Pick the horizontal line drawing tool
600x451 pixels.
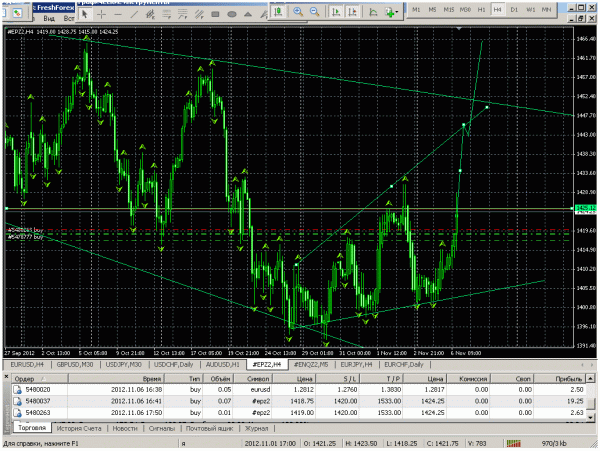(117, 15)
